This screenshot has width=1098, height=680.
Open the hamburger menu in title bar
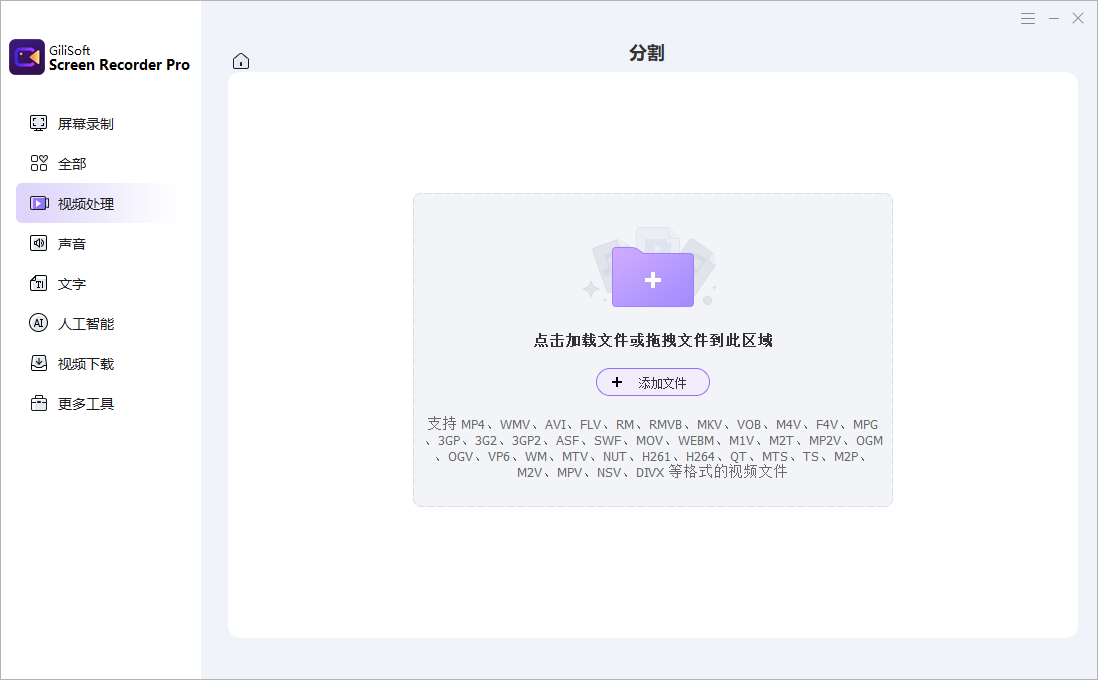1027,19
